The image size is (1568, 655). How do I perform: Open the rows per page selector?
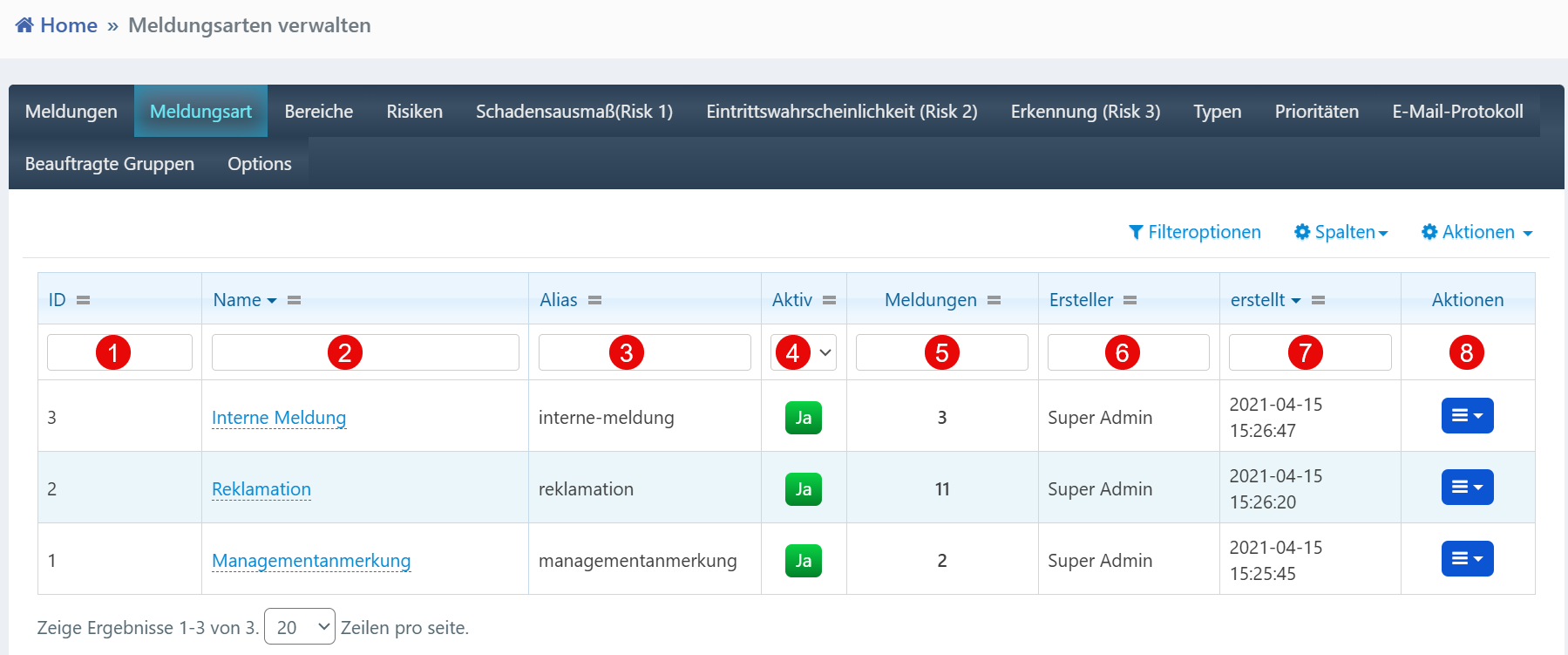click(x=299, y=627)
